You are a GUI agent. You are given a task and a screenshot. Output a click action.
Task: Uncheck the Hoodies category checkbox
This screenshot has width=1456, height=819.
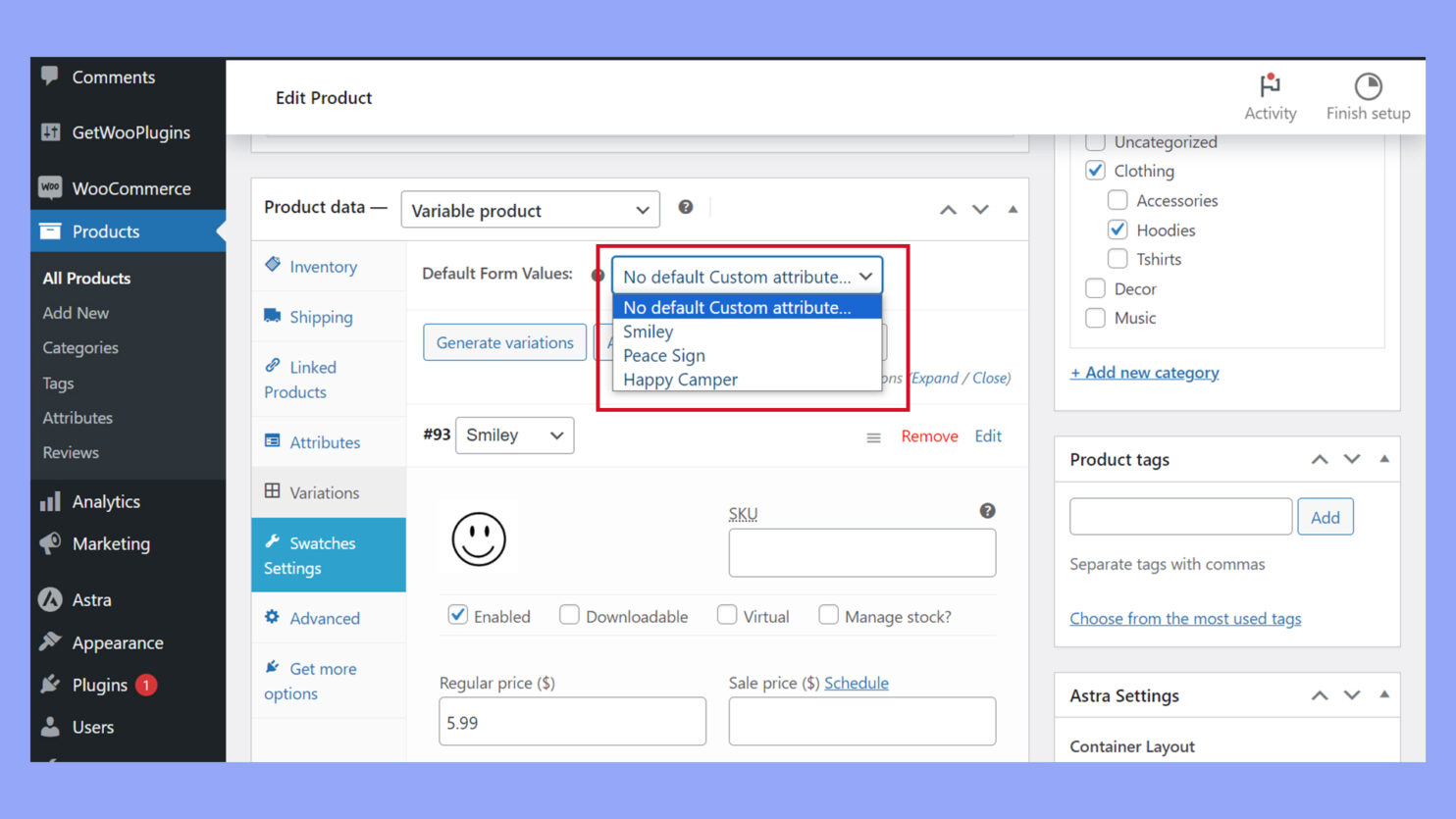tap(1117, 230)
